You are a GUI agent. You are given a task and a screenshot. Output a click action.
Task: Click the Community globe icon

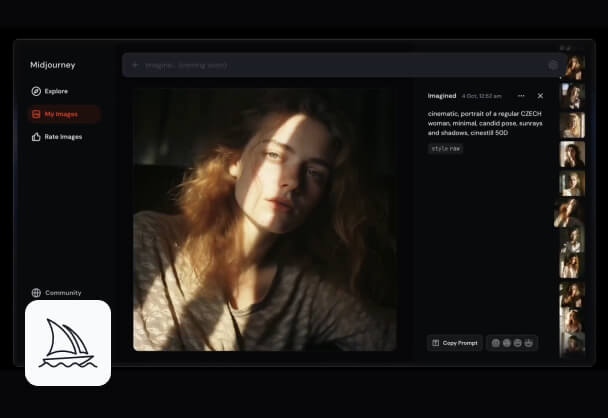click(36, 293)
